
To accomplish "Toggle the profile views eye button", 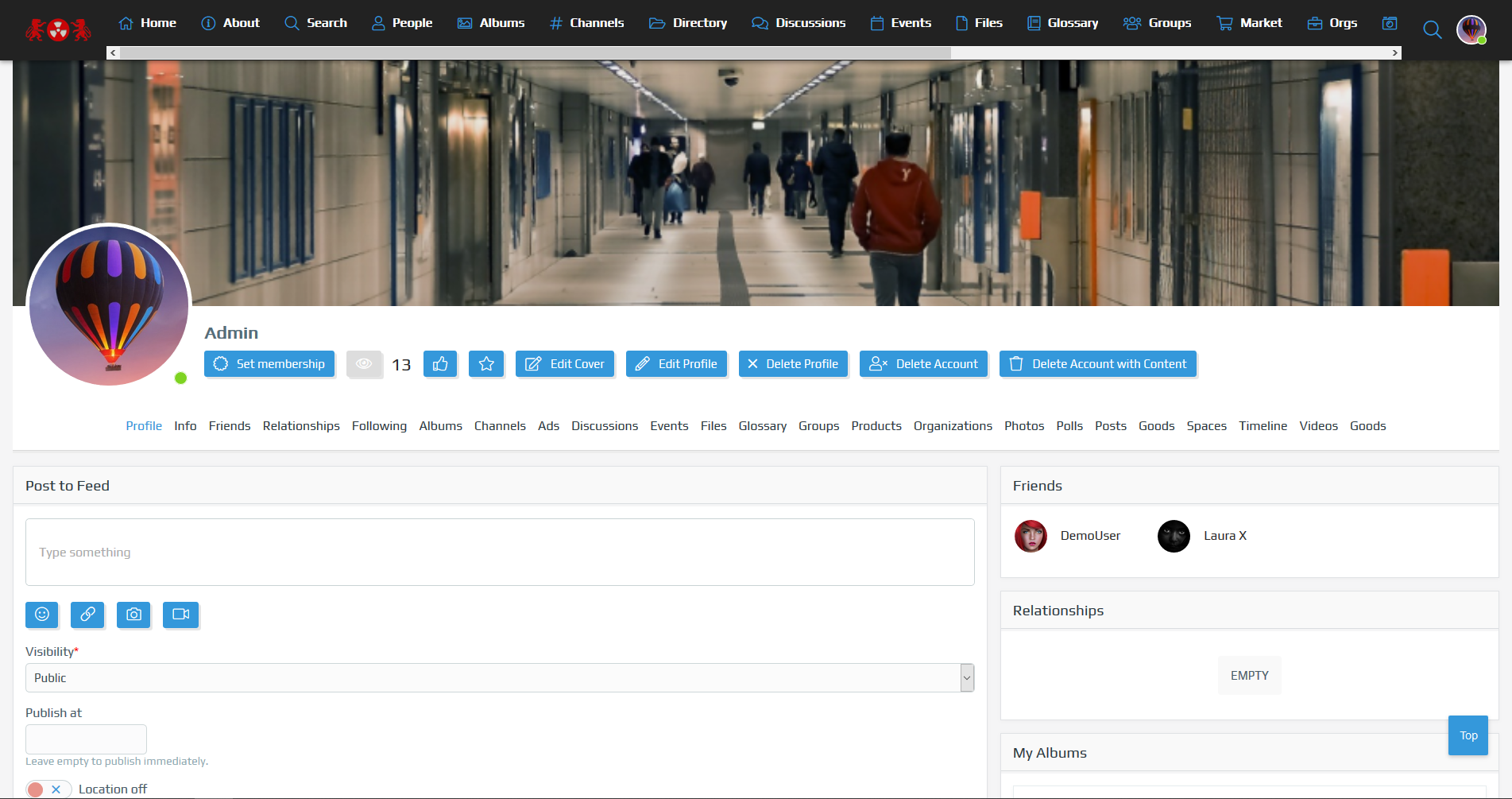I will coord(364,364).
